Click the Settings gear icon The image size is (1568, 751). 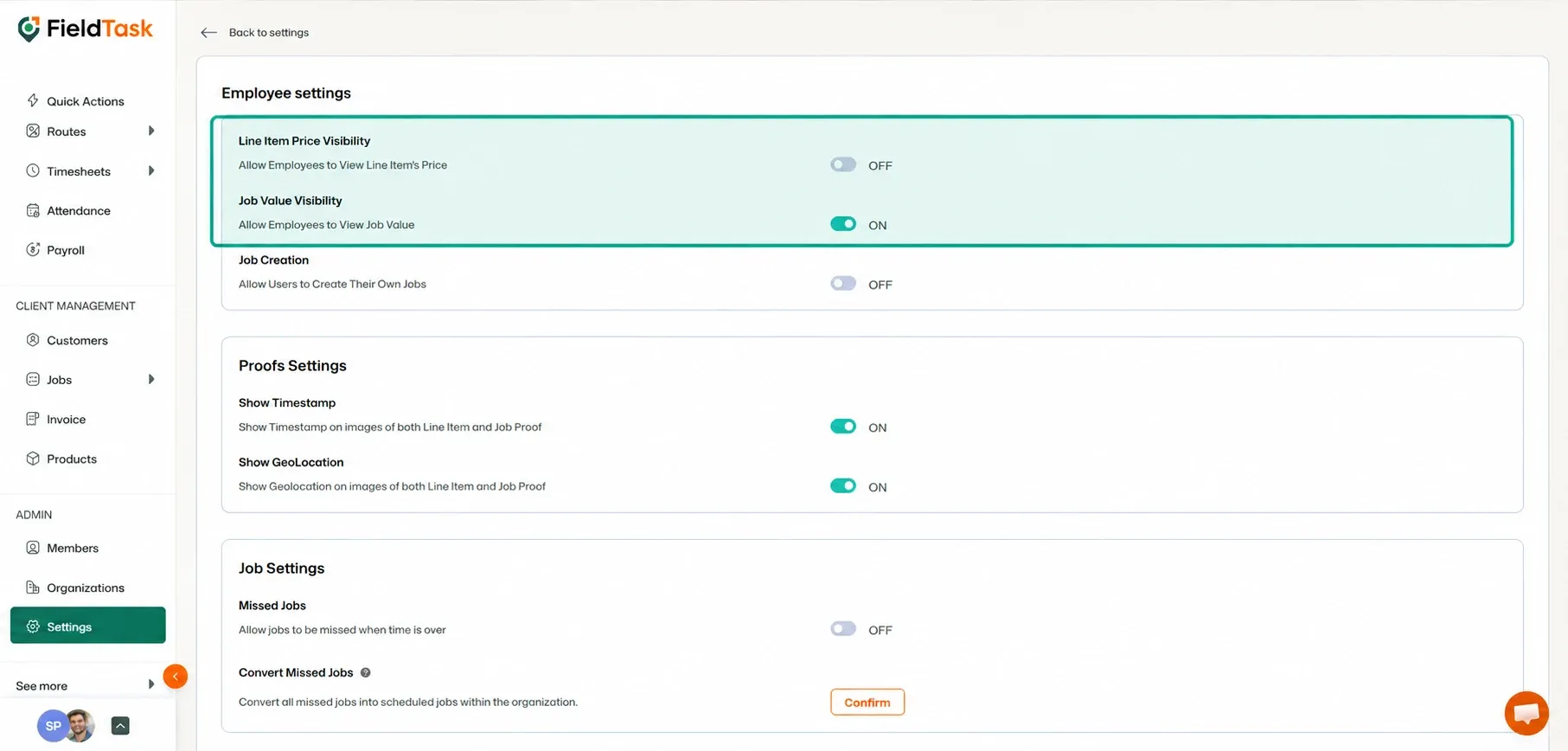33,626
